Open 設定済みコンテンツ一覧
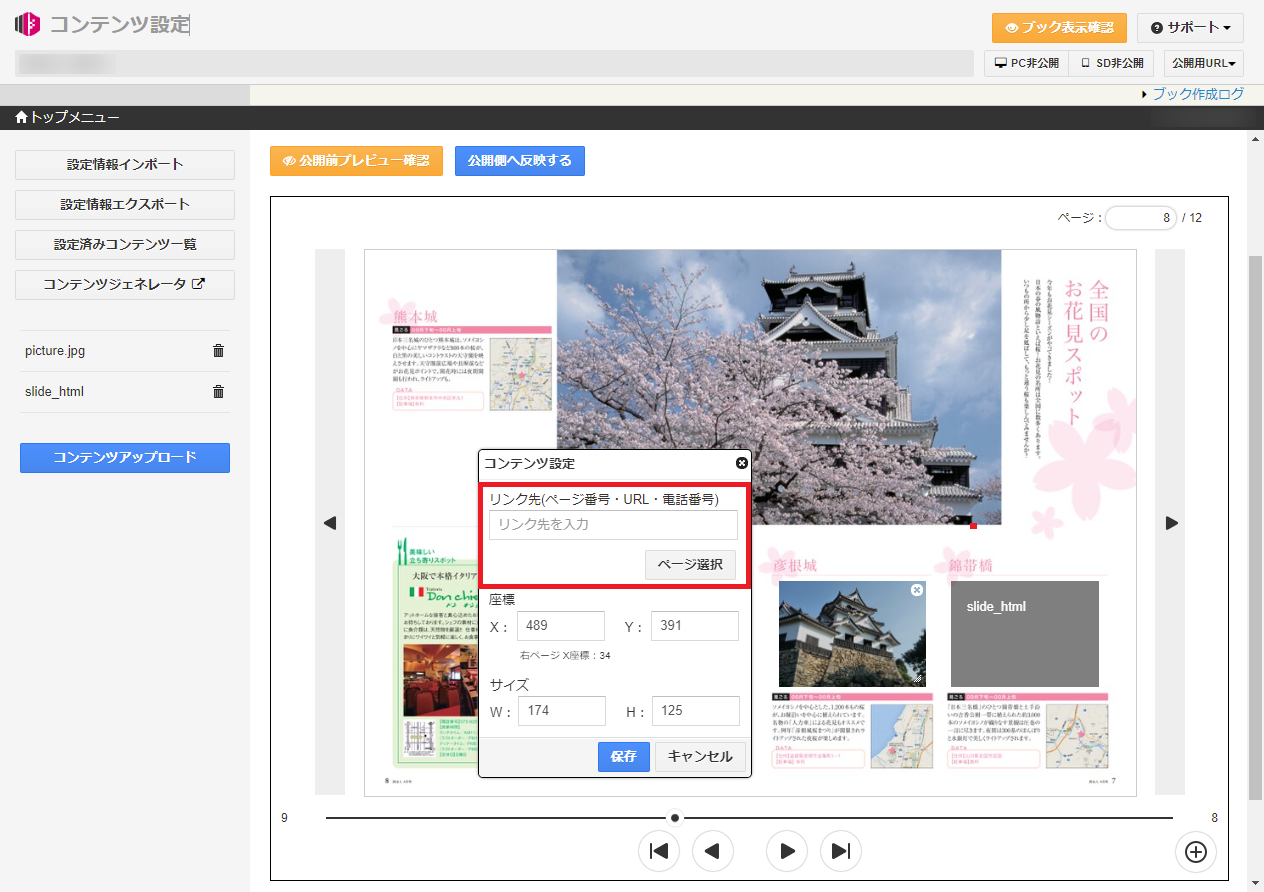 coord(125,245)
